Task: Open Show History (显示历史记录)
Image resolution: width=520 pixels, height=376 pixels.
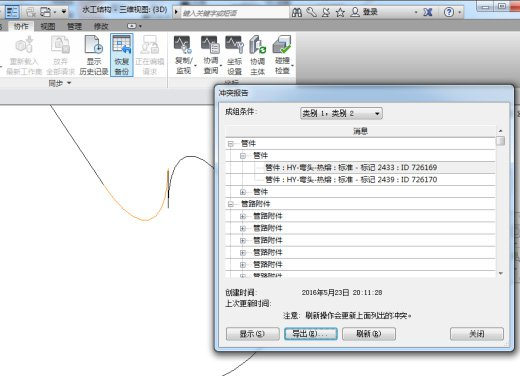Action: click(x=94, y=55)
